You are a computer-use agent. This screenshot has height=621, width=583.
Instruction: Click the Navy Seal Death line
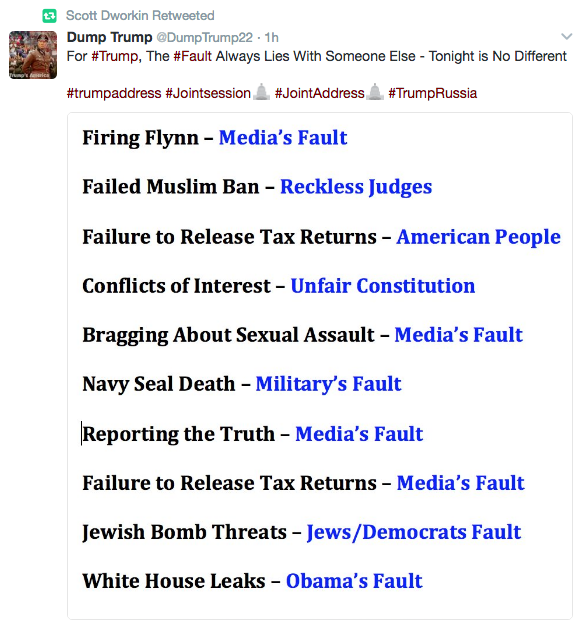242,384
